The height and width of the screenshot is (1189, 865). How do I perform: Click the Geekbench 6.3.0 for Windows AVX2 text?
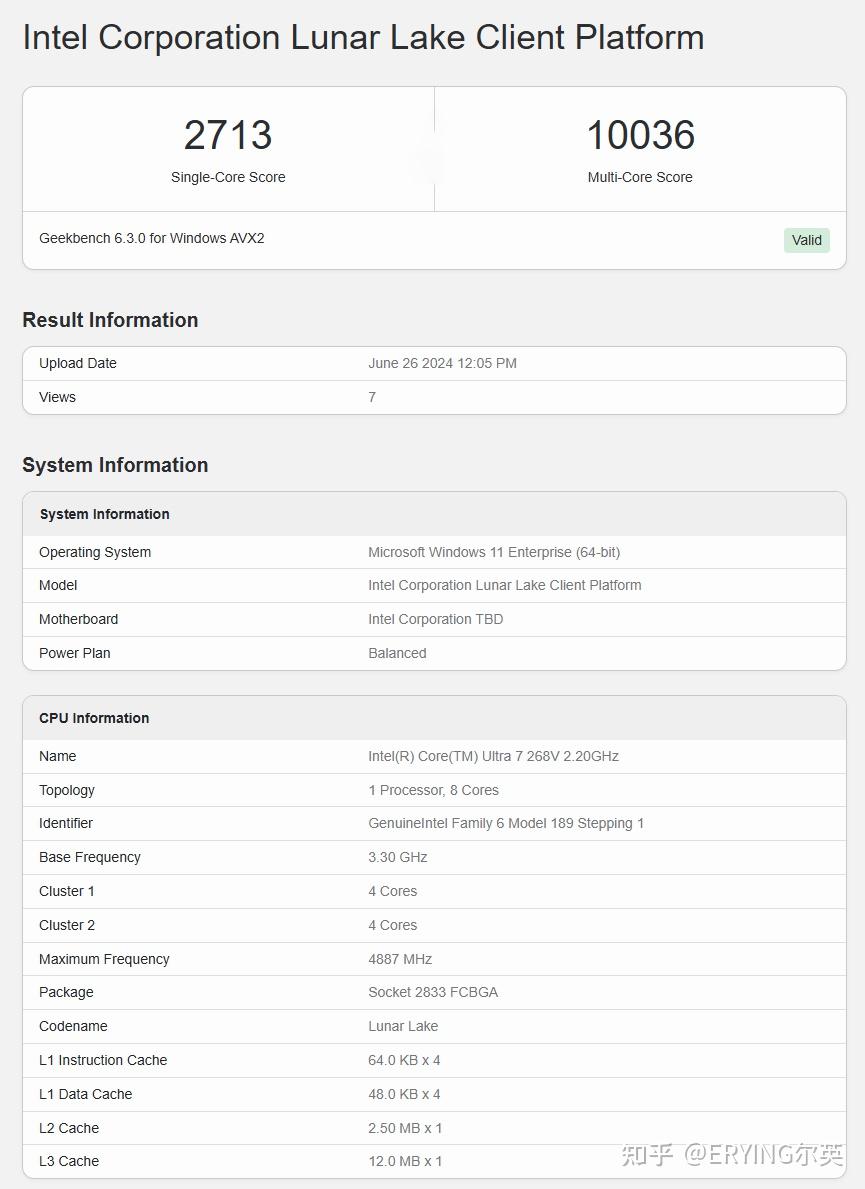click(x=152, y=238)
